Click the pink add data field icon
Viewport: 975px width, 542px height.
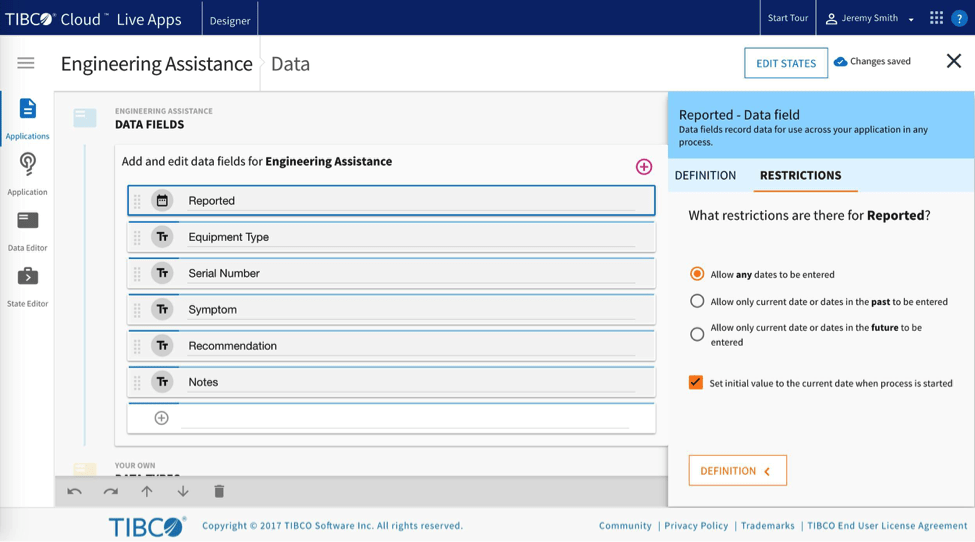coord(644,167)
